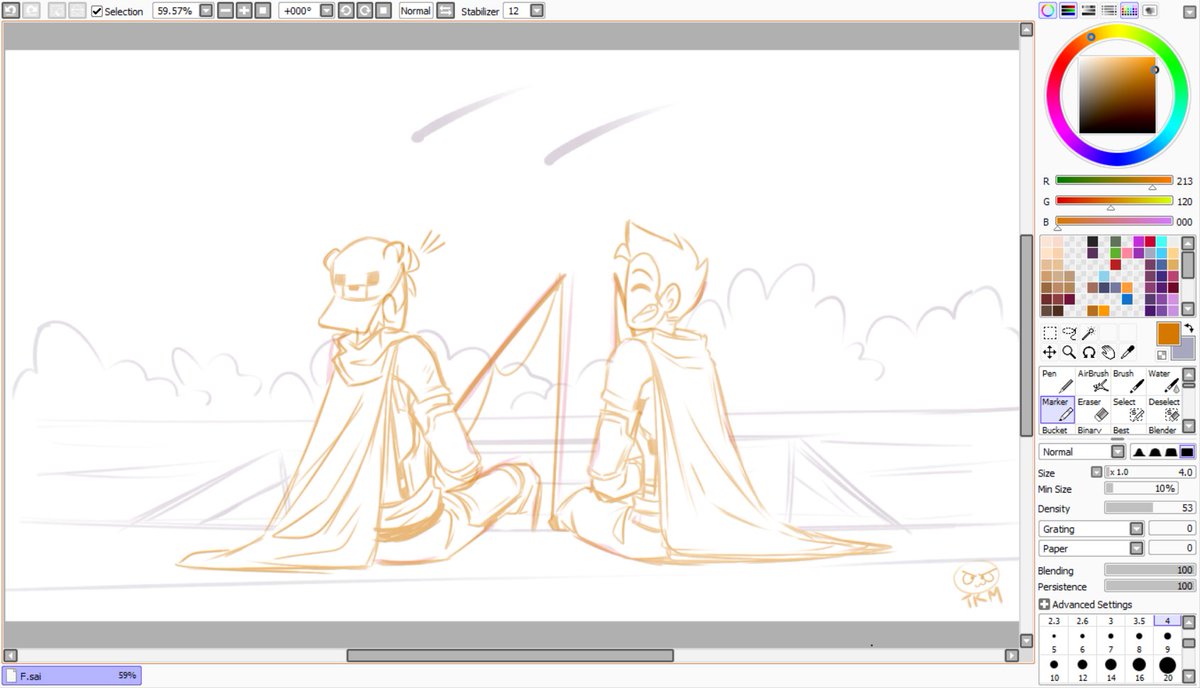Select the Zoom magnifier tool
The image size is (1200, 688).
tap(1069, 352)
